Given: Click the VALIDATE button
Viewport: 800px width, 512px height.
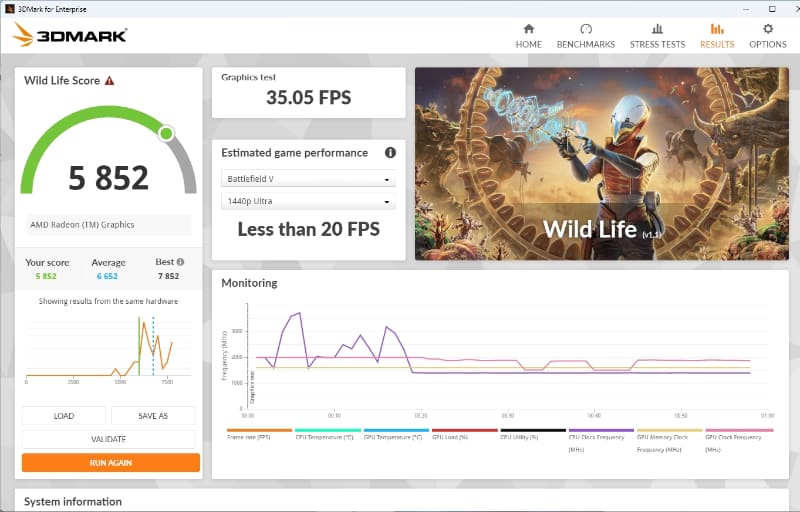Looking at the screenshot, I should tap(109, 439).
